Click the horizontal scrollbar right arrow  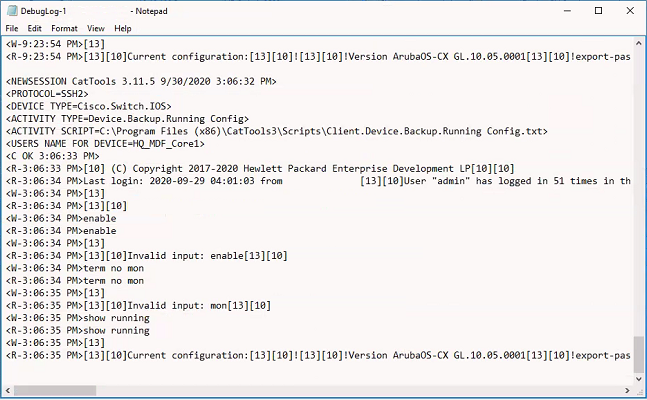coord(627,391)
